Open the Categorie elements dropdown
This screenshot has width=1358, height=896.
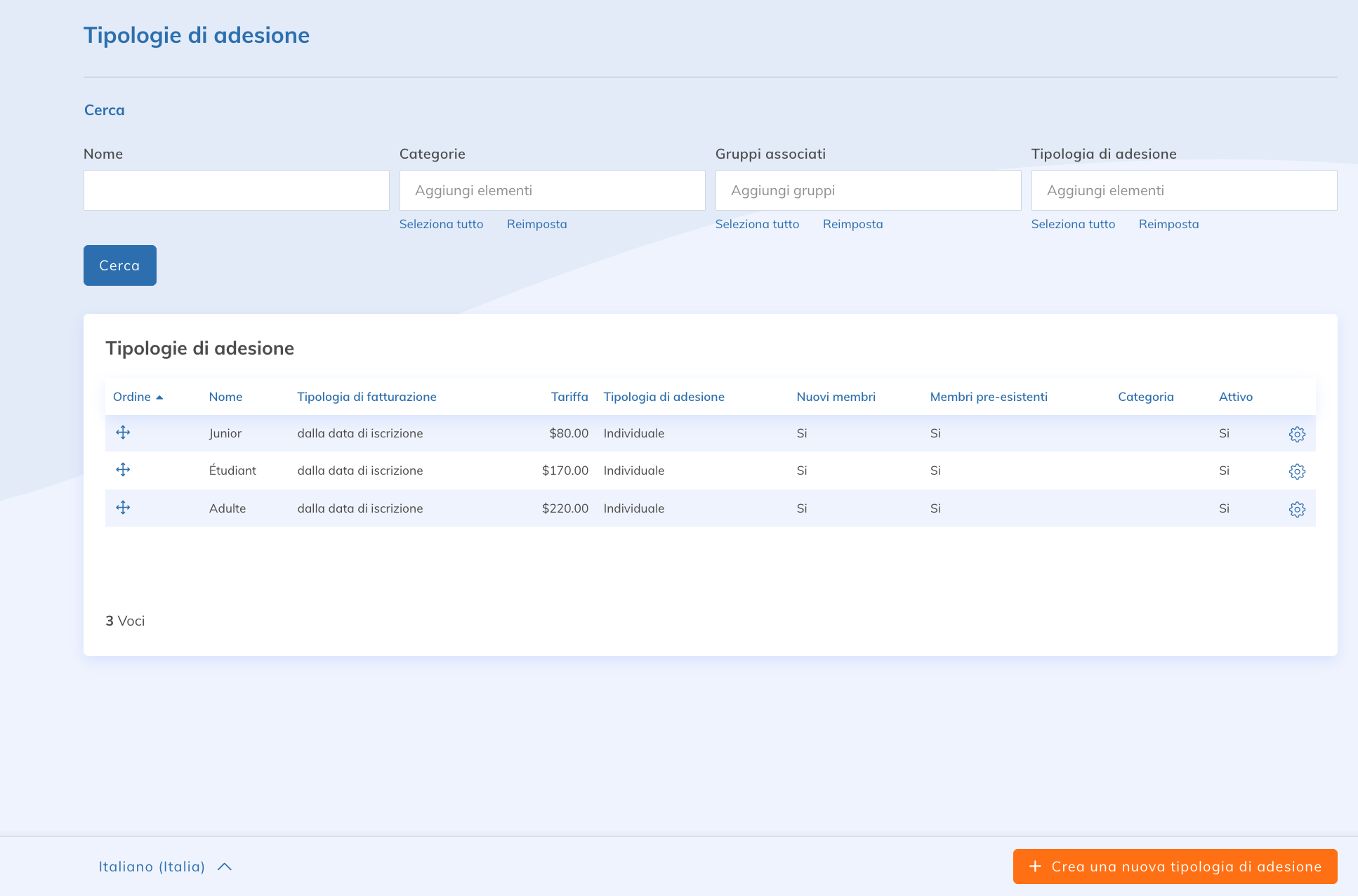pyautogui.click(x=552, y=190)
